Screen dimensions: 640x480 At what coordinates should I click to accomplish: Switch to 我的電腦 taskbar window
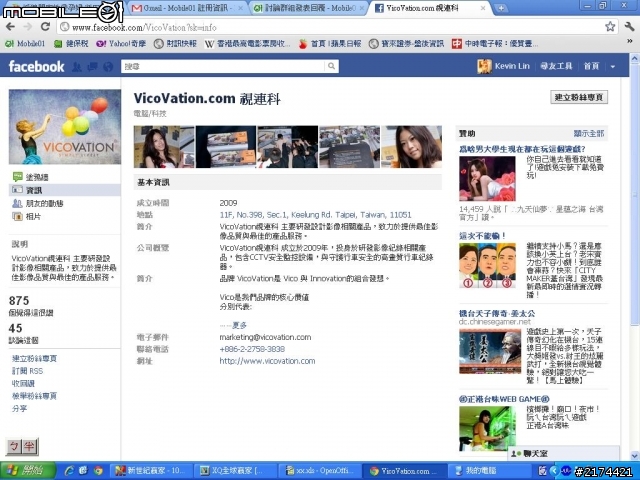click(x=488, y=471)
